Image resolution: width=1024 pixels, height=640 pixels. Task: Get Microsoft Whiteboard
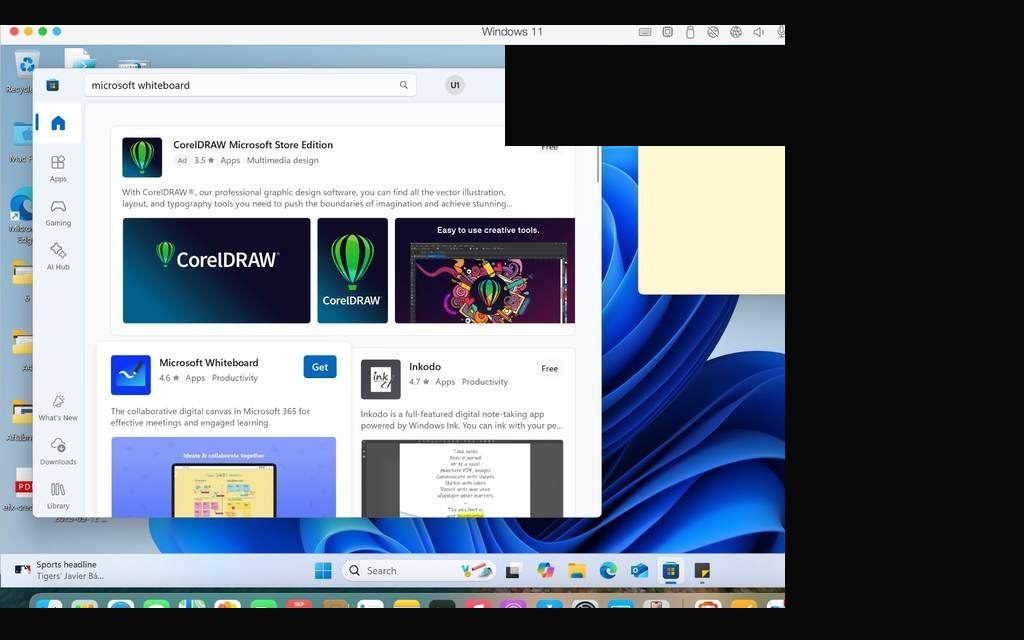pyautogui.click(x=320, y=367)
